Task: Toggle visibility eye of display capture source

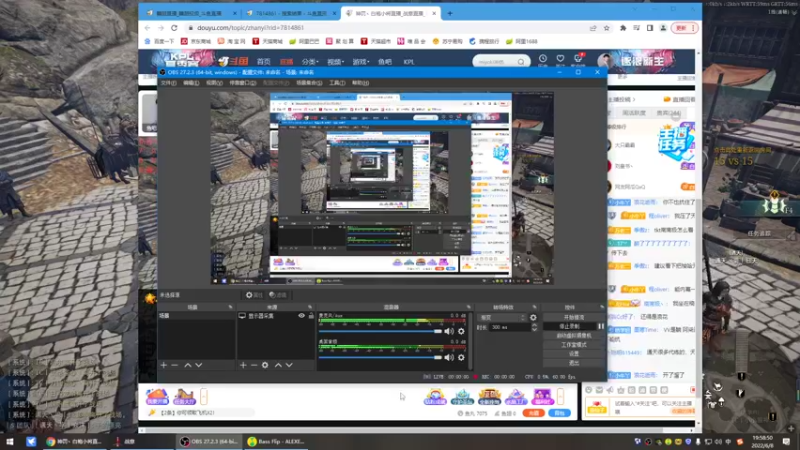Action: coord(302,316)
